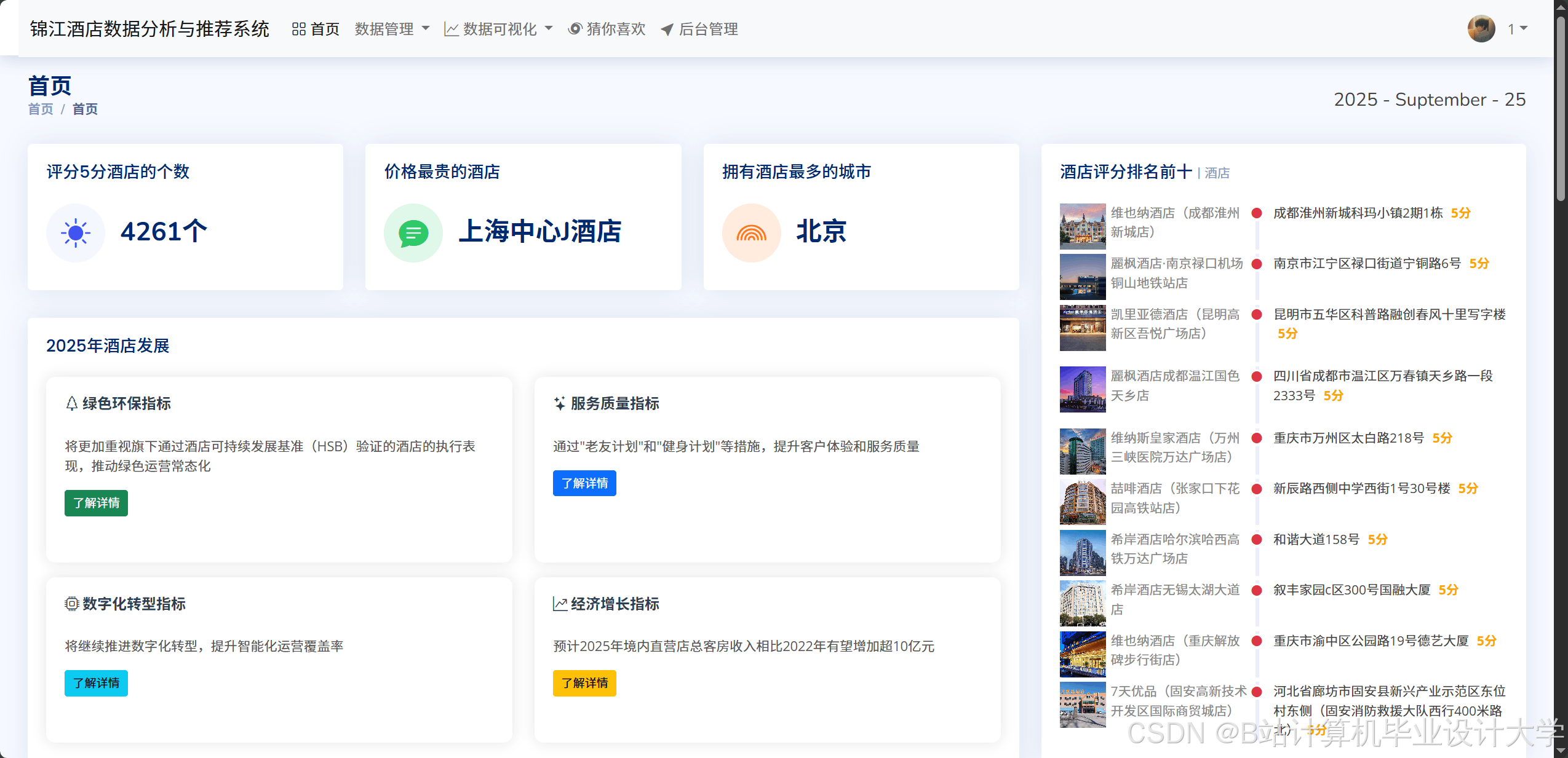Click the user avatar picture

[1481, 29]
